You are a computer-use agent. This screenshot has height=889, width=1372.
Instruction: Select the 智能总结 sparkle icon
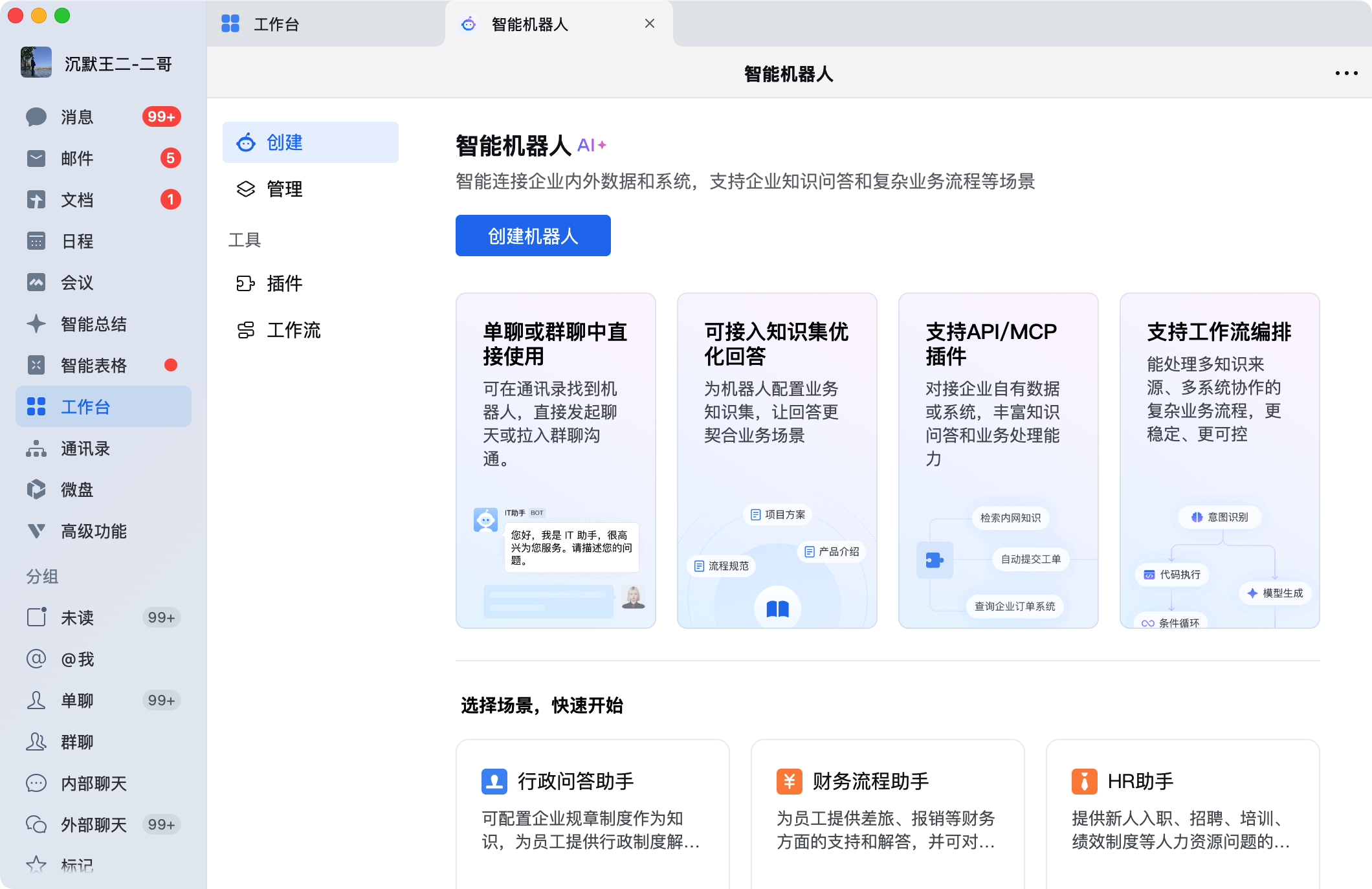click(x=36, y=324)
